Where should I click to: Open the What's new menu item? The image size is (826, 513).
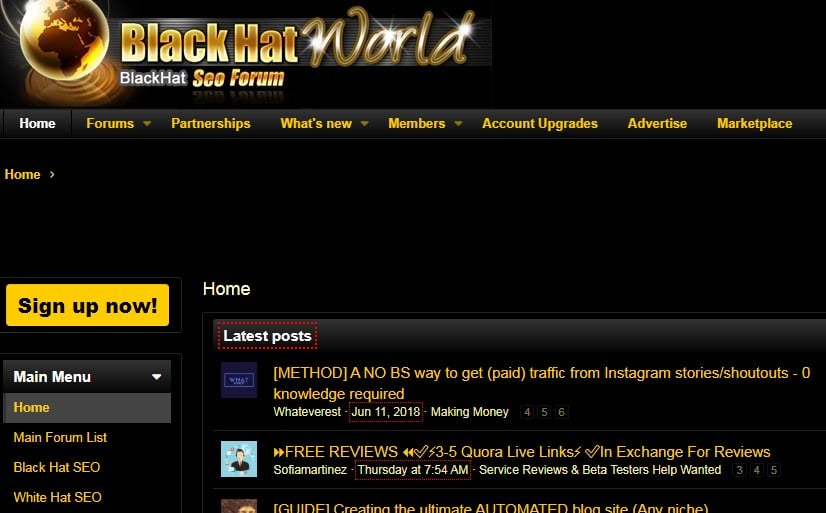(316, 123)
